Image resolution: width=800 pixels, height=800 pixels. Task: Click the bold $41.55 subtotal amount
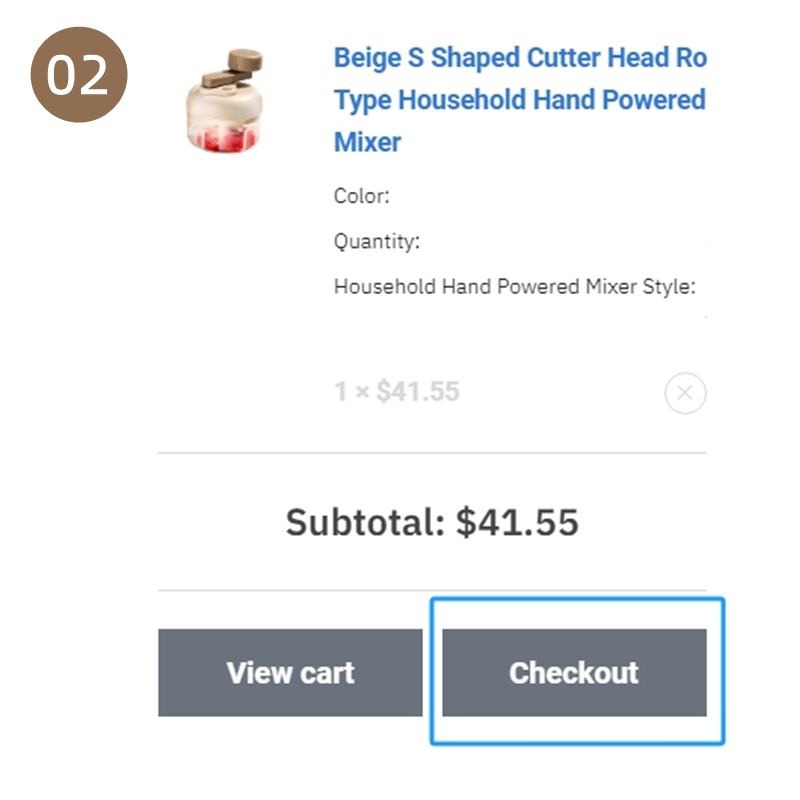click(517, 522)
